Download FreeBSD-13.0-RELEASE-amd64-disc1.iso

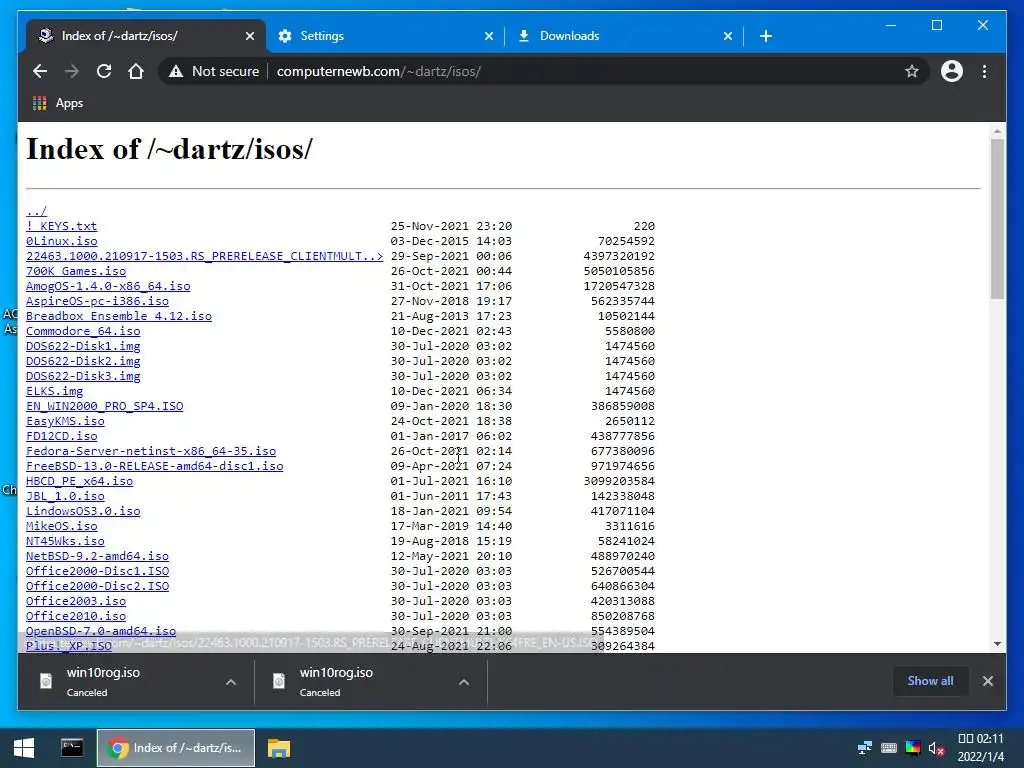tap(155, 466)
